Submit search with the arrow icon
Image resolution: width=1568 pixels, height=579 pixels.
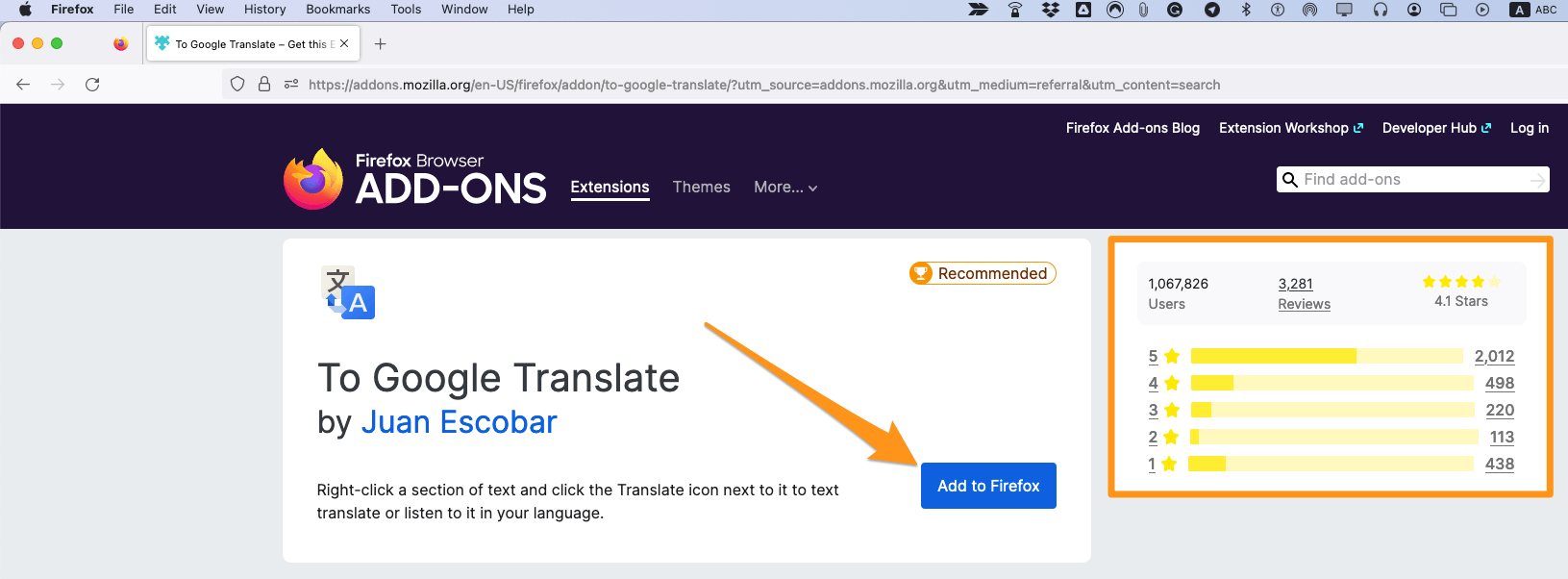[1538, 180]
